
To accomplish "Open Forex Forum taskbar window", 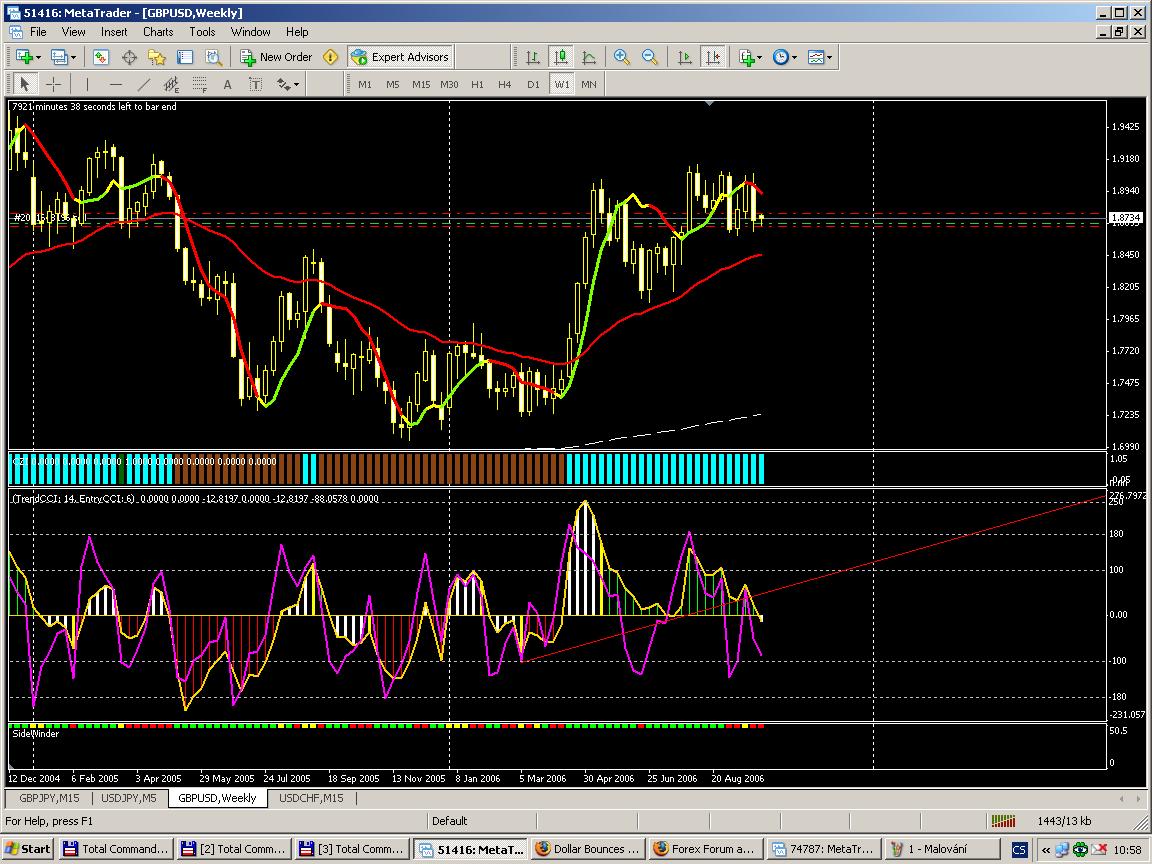I will (x=708, y=849).
